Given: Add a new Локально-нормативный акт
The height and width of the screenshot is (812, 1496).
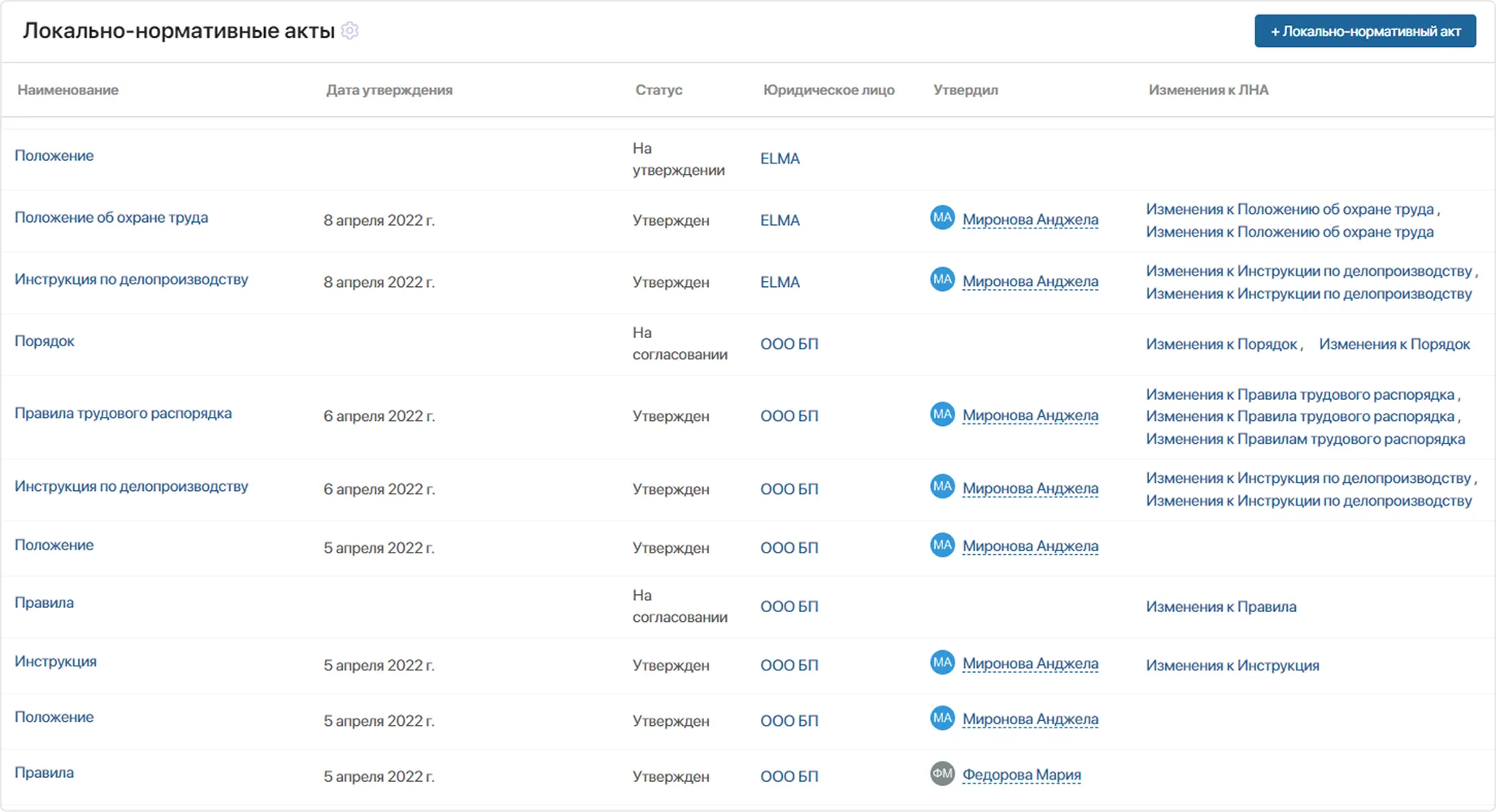Looking at the screenshot, I should pos(1364,32).
